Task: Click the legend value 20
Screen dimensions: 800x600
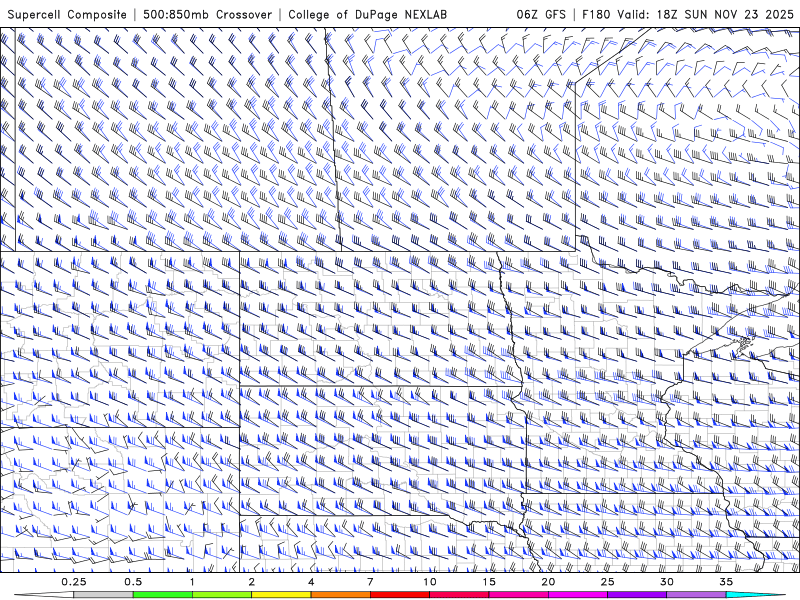Action: pyautogui.click(x=548, y=582)
